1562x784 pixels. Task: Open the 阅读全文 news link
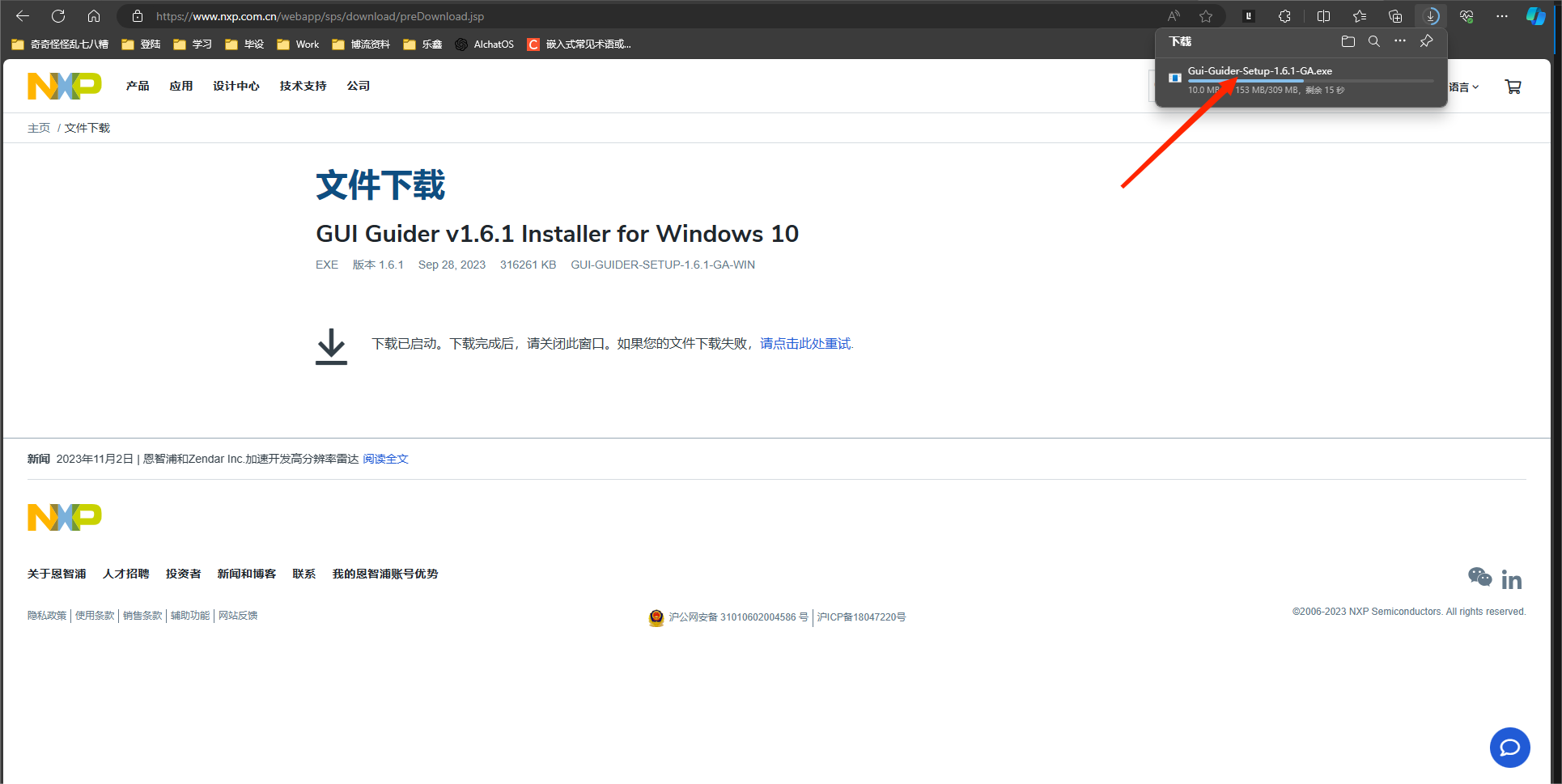click(x=385, y=459)
